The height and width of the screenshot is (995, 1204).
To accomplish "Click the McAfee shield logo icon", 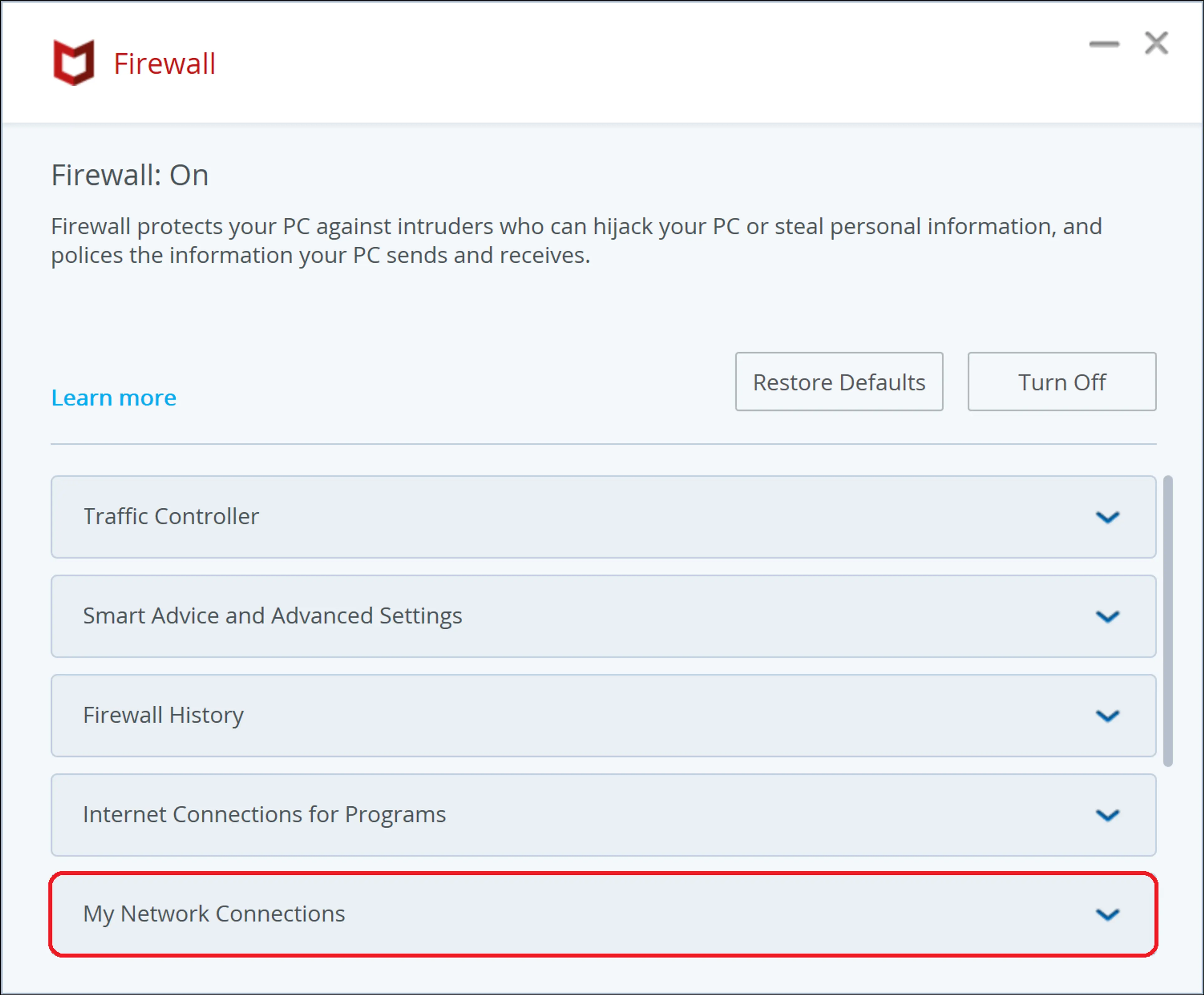I will coord(73,62).
